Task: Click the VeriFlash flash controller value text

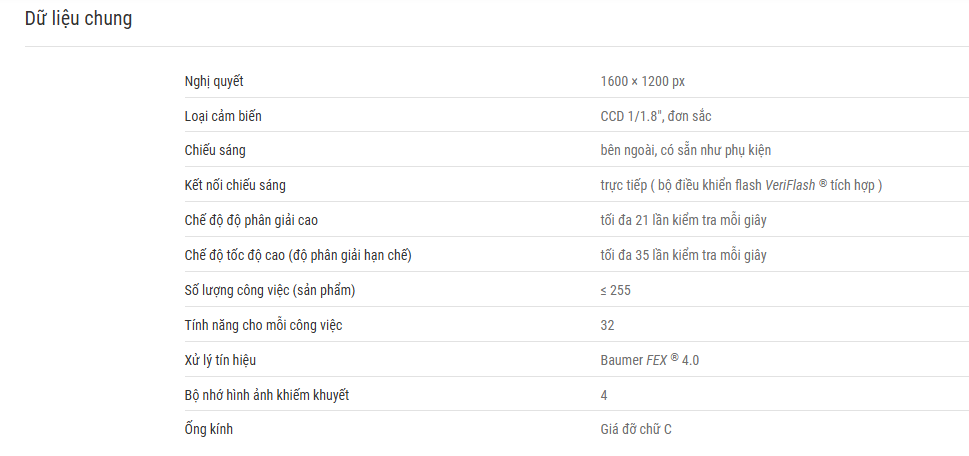Action: coord(741,185)
